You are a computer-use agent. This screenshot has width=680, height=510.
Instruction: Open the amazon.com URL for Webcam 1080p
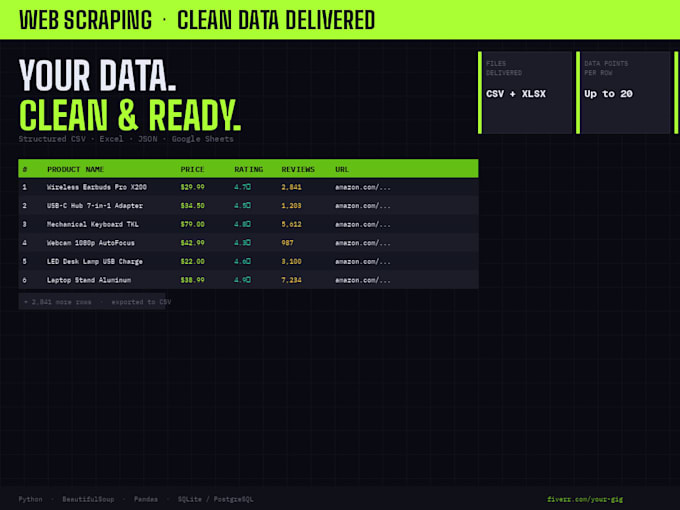pos(363,243)
